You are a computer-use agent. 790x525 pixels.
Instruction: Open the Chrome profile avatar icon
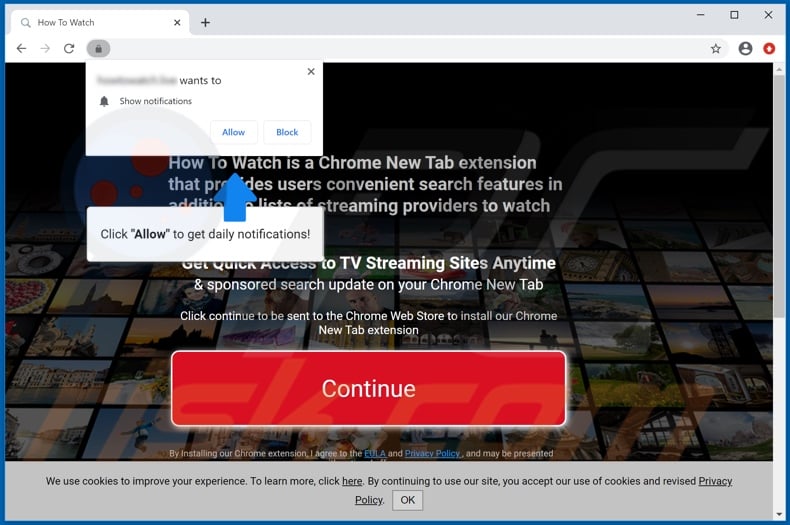click(745, 48)
